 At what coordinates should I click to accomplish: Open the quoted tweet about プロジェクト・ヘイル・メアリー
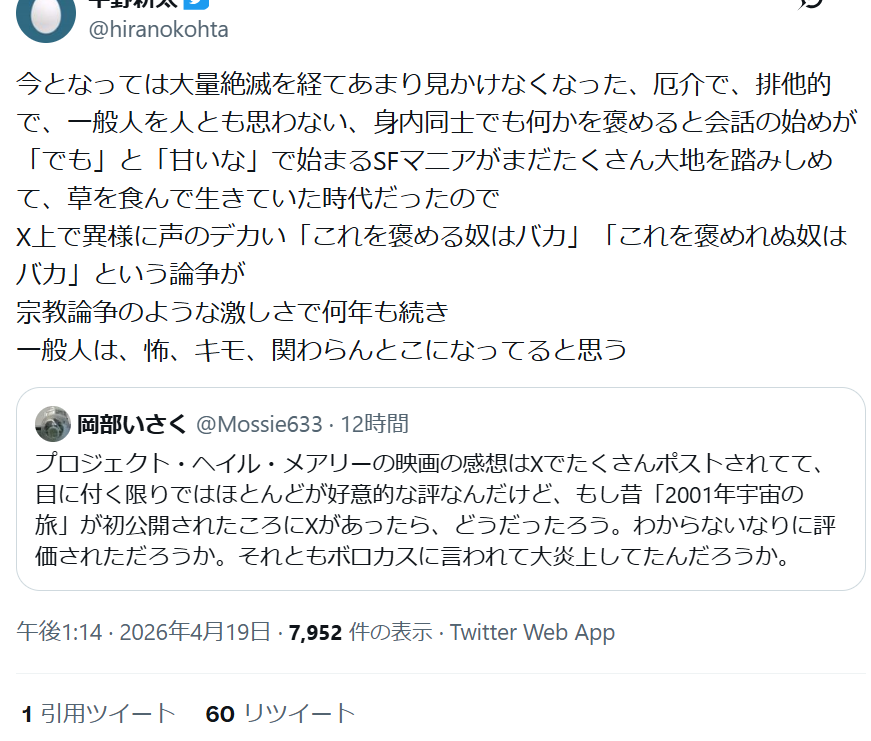(440, 489)
